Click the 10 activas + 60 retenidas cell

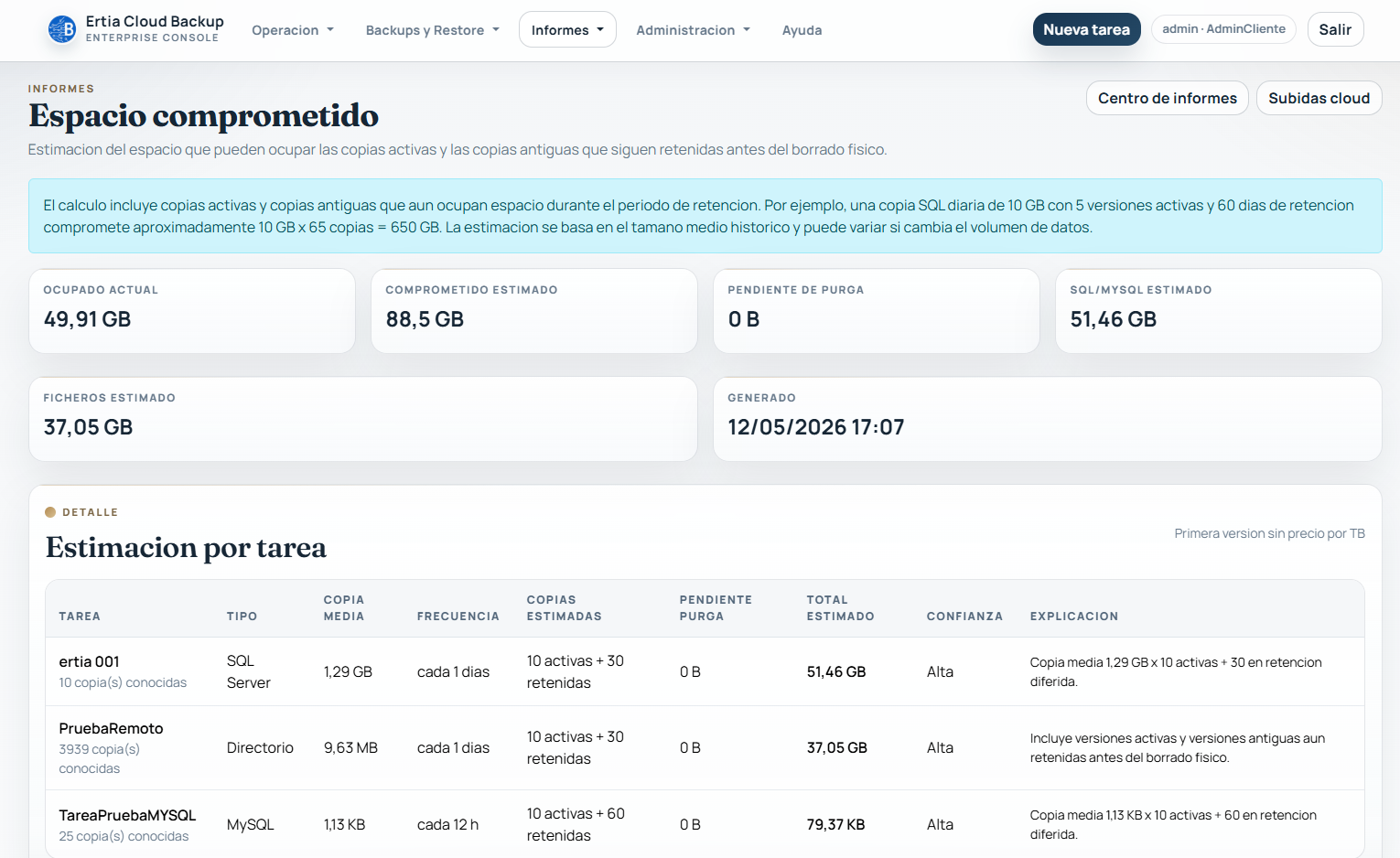(x=576, y=824)
